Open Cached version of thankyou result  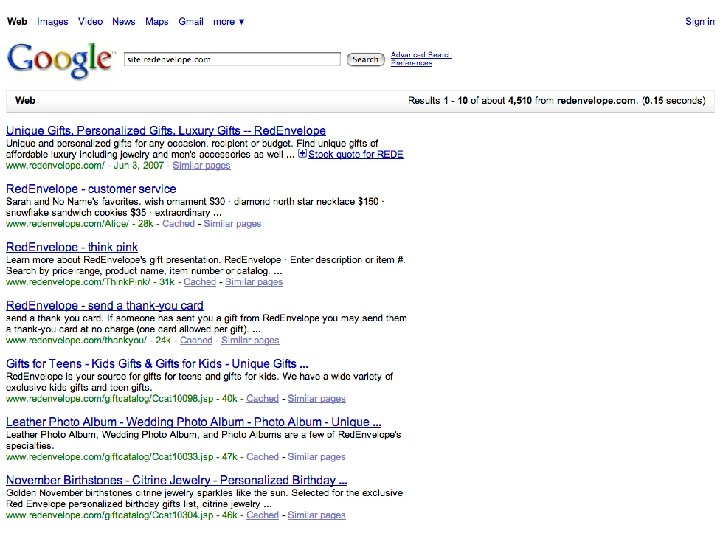pos(196,340)
